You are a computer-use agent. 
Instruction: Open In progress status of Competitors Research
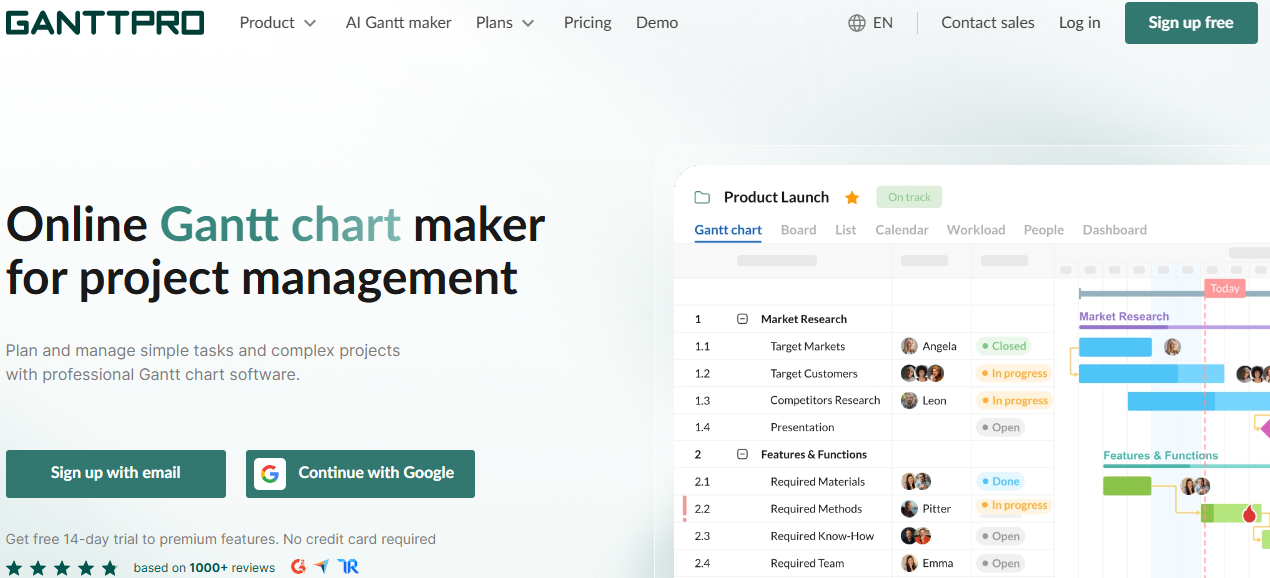1014,400
